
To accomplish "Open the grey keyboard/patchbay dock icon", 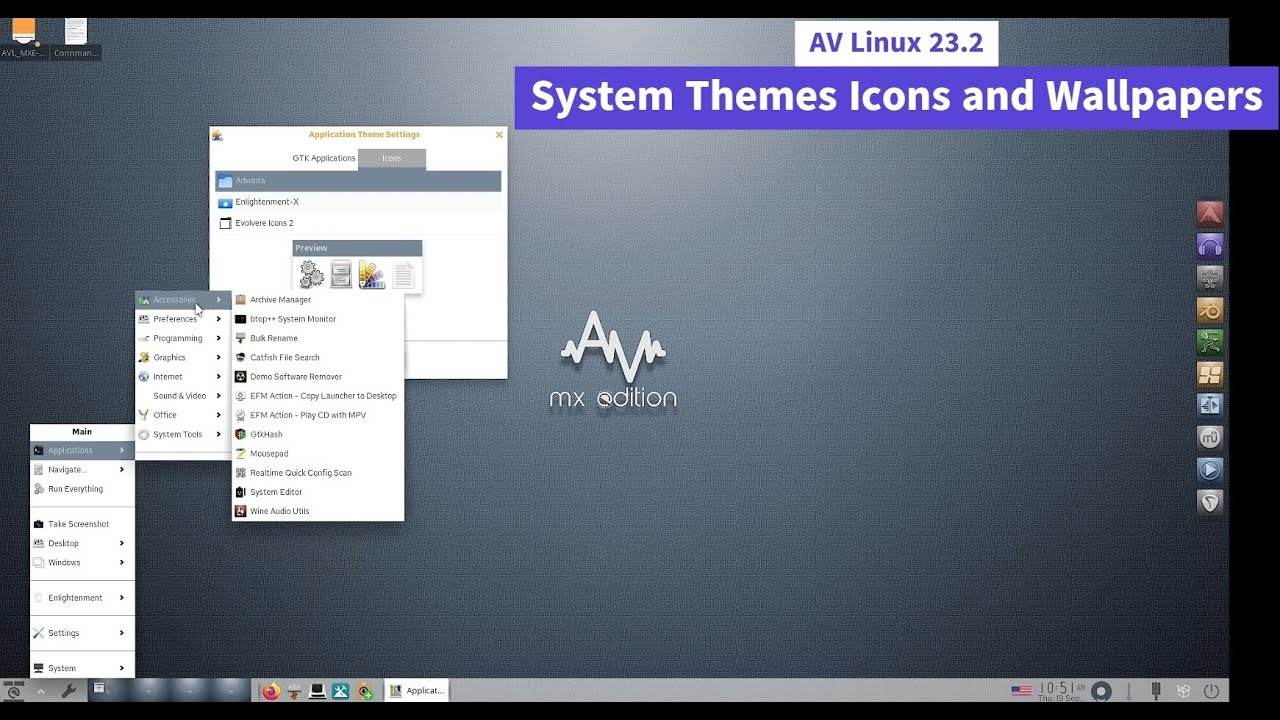I will click(1210, 278).
